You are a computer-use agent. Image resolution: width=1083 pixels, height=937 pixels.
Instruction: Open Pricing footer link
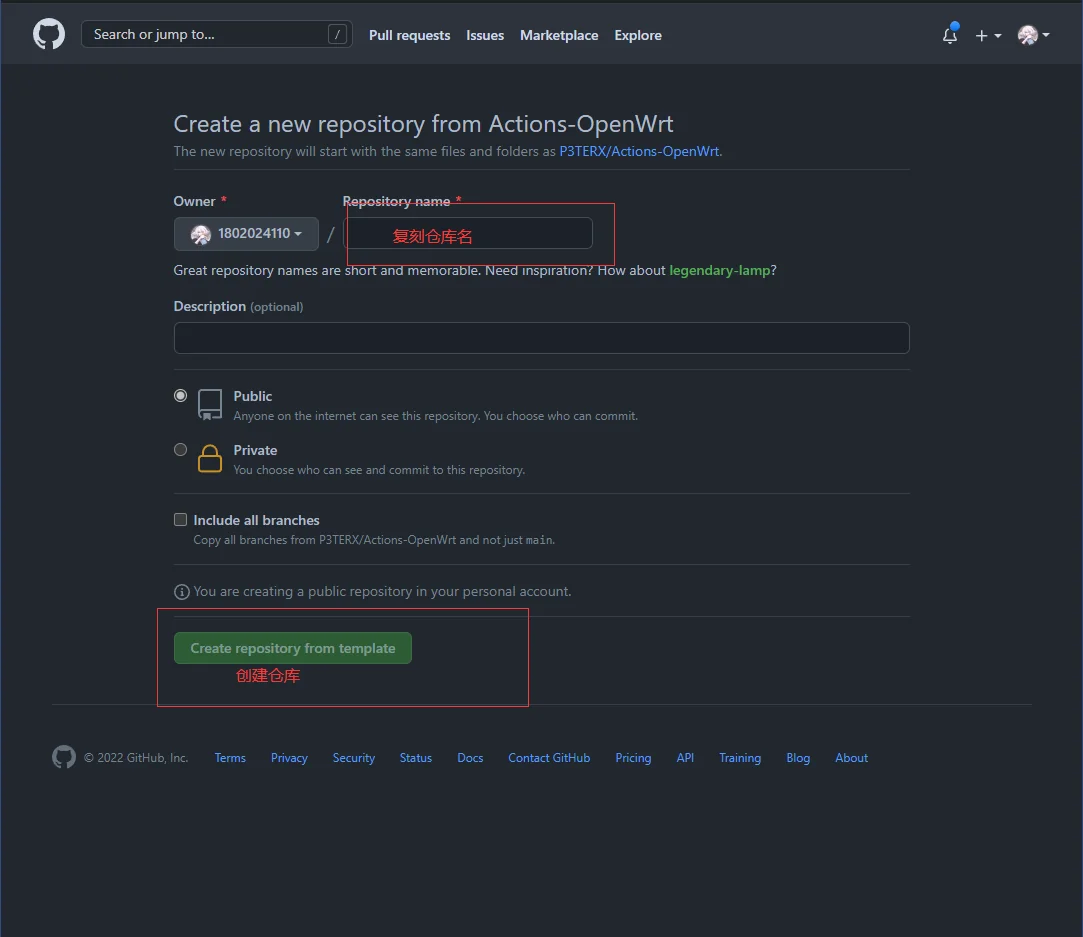tap(633, 758)
